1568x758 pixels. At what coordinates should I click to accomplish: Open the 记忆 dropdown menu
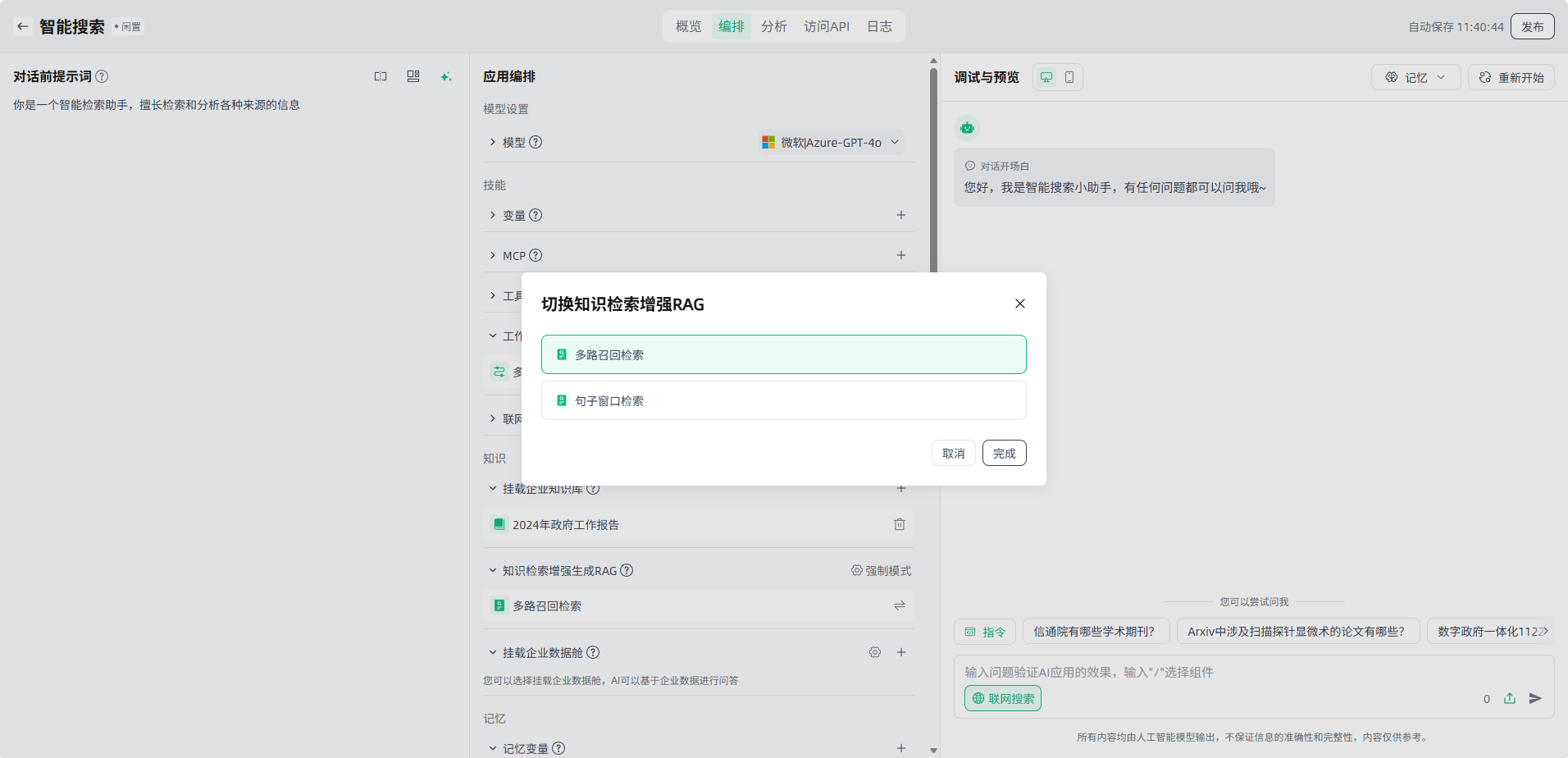pos(1415,77)
